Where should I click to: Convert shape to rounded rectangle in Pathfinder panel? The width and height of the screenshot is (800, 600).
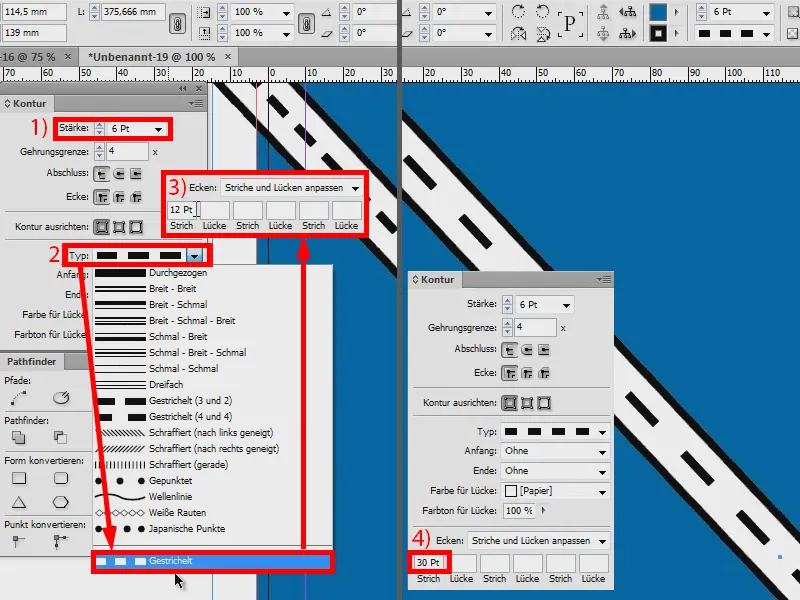pos(61,478)
